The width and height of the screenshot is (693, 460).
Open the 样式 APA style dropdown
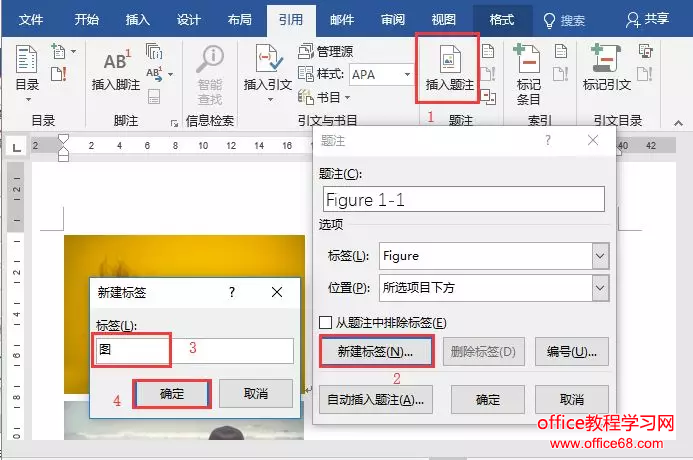[407, 74]
